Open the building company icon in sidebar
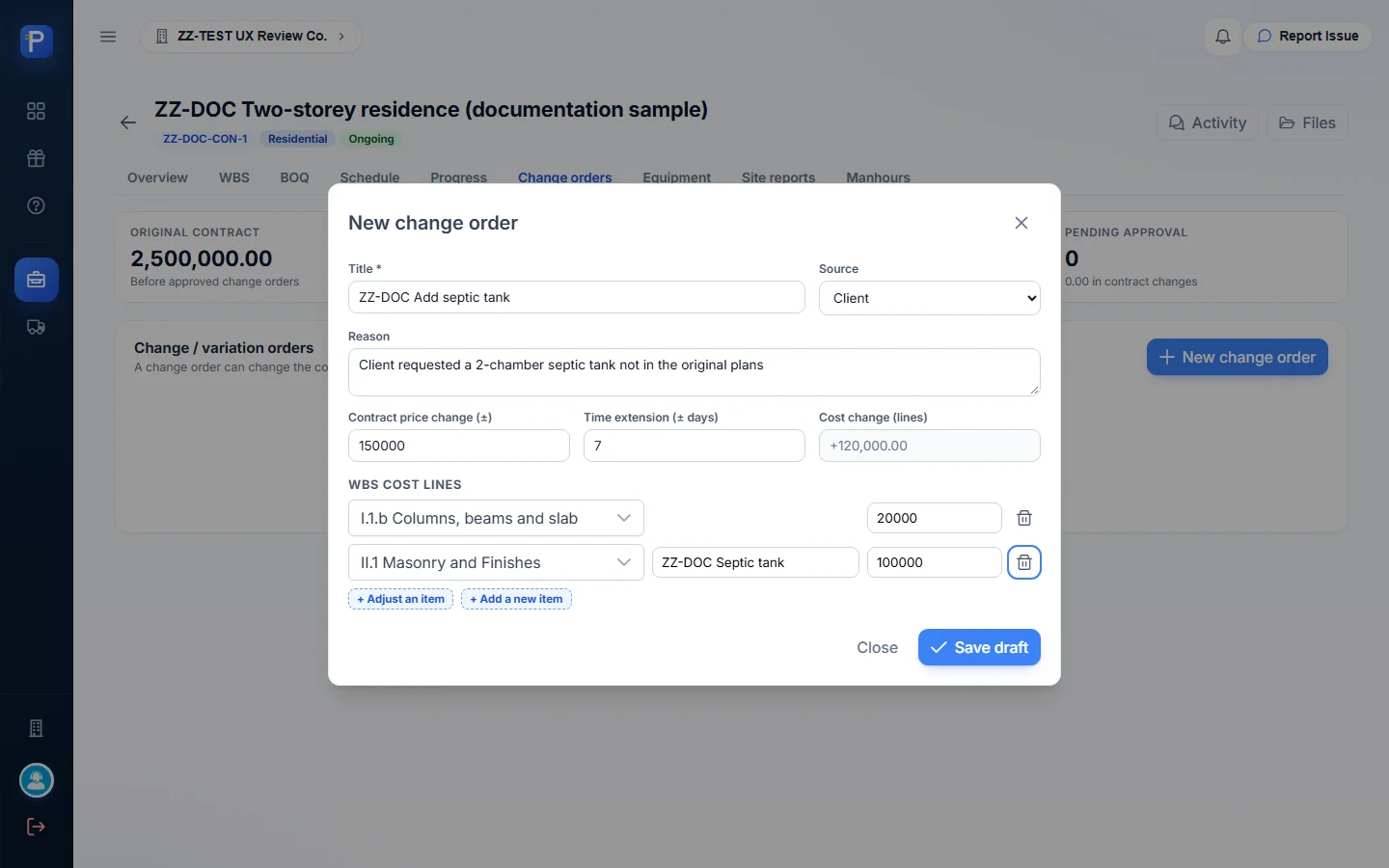The image size is (1389, 868). [37, 728]
